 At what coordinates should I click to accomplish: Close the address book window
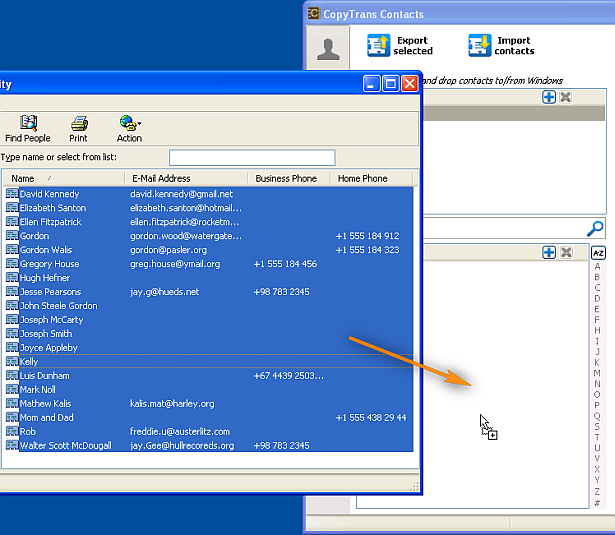click(409, 84)
